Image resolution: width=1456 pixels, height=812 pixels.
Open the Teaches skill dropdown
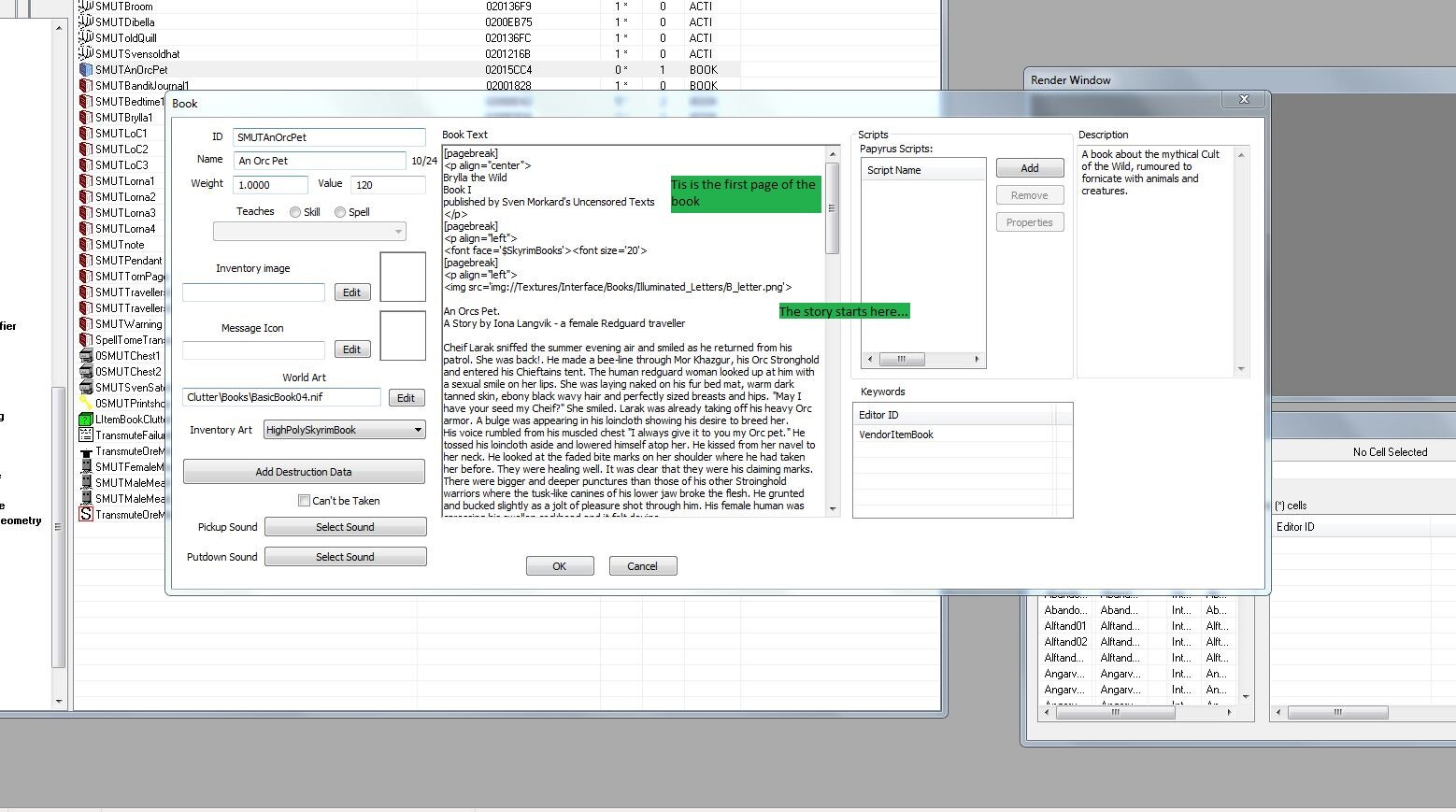[x=309, y=231]
